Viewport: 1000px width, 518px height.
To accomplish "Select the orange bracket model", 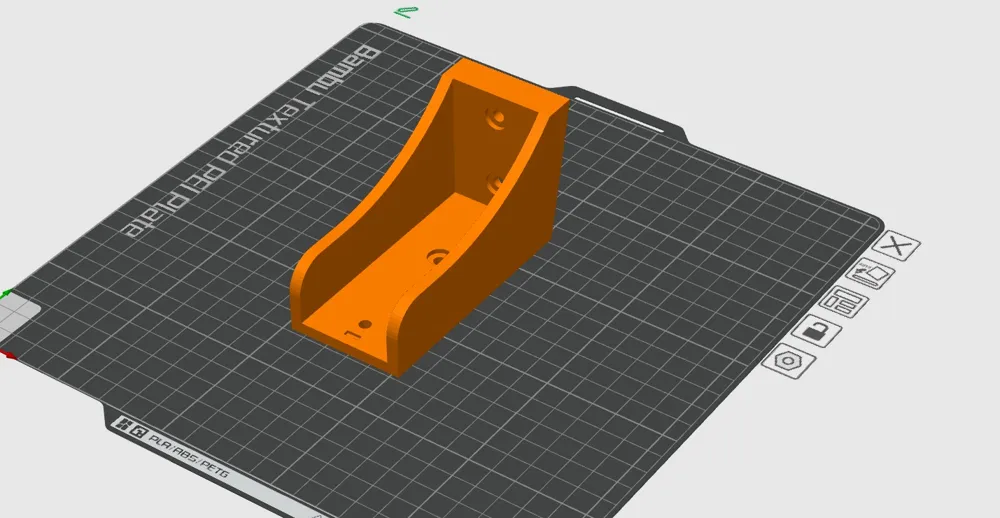I will (429, 217).
